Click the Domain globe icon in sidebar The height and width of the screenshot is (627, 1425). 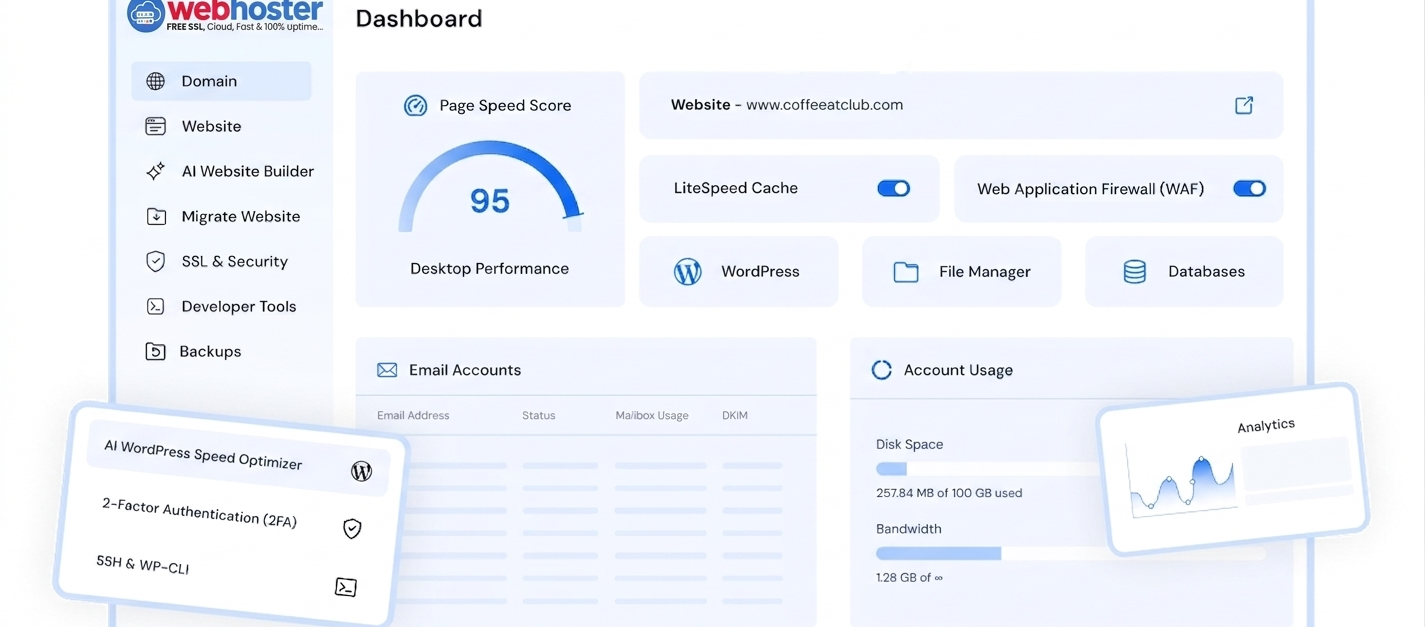155,82
